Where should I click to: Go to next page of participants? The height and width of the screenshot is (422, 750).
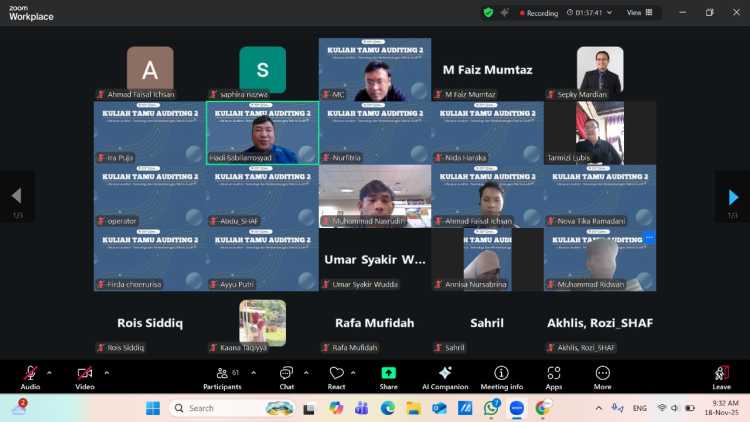(733, 197)
